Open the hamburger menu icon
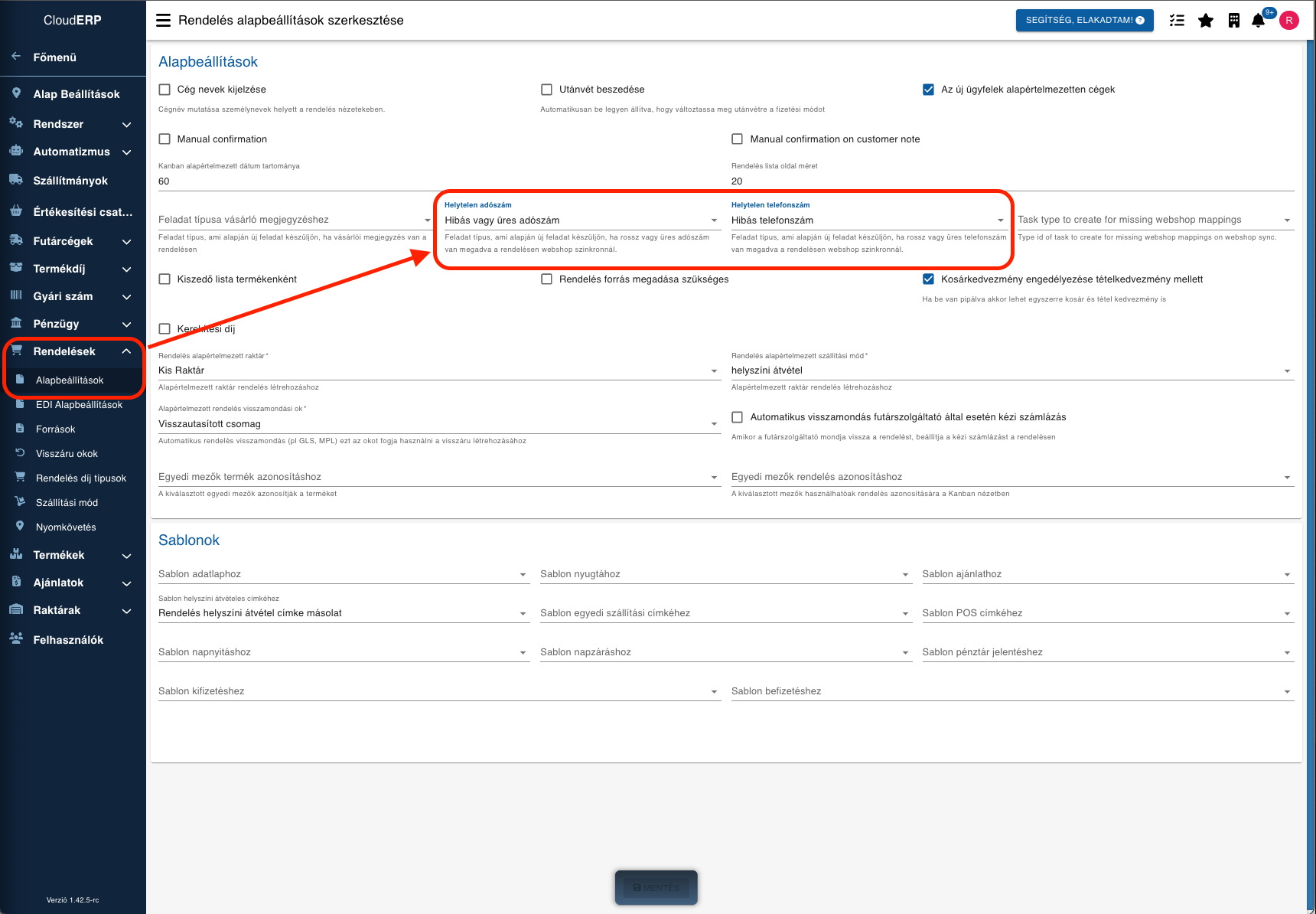The width and height of the screenshot is (1316, 914). [x=163, y=20]
